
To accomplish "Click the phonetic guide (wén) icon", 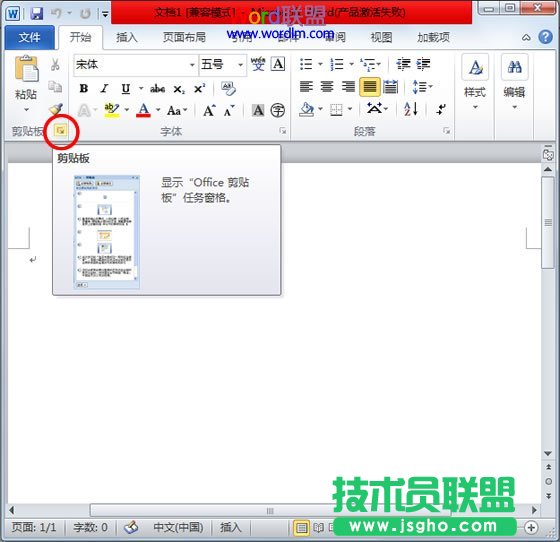I will pyautogui.click(x=258, y=64).
